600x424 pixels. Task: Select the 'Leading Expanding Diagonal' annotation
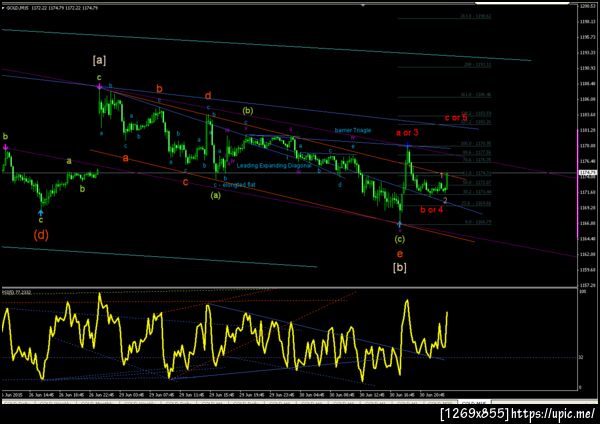274,166
